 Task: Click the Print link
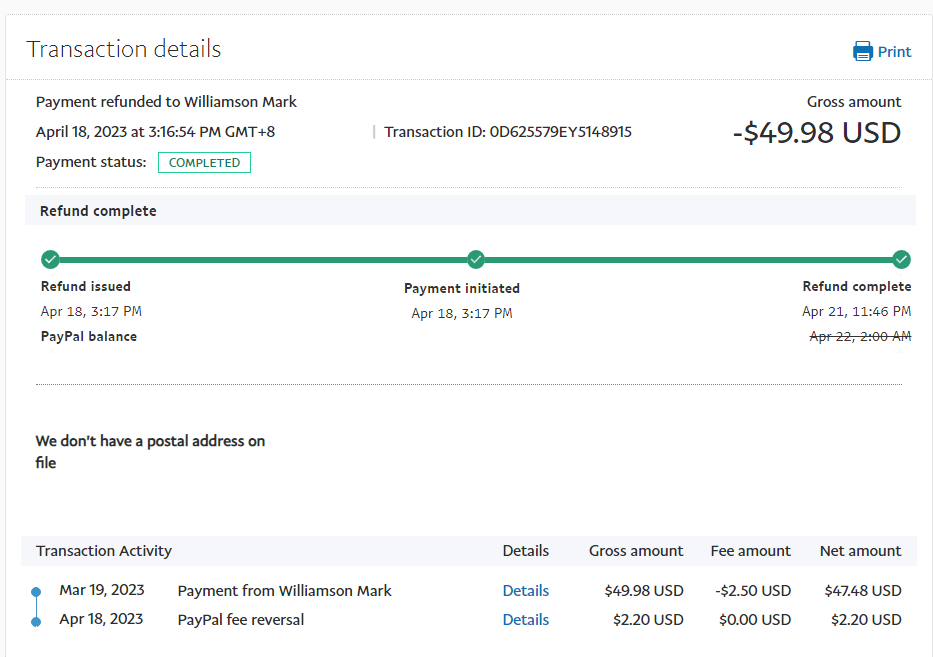[x=894, y=52]
